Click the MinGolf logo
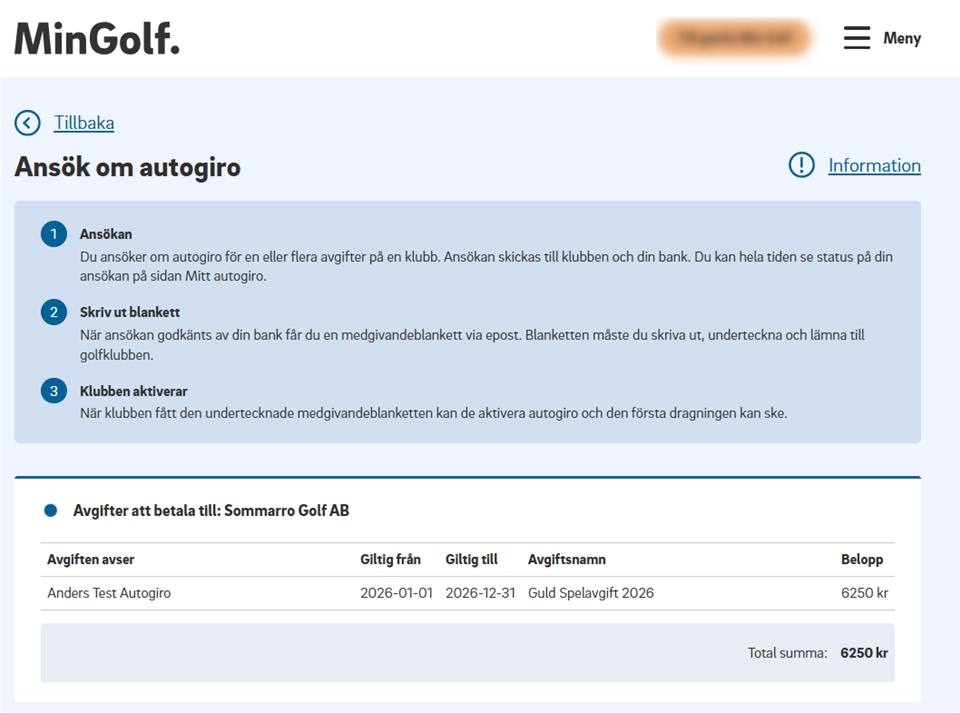 pyautogui.click(x=97, y=38)
